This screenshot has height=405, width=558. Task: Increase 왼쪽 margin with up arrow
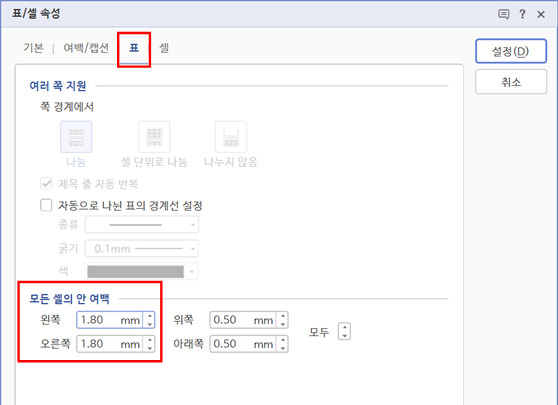click(150, 316)
